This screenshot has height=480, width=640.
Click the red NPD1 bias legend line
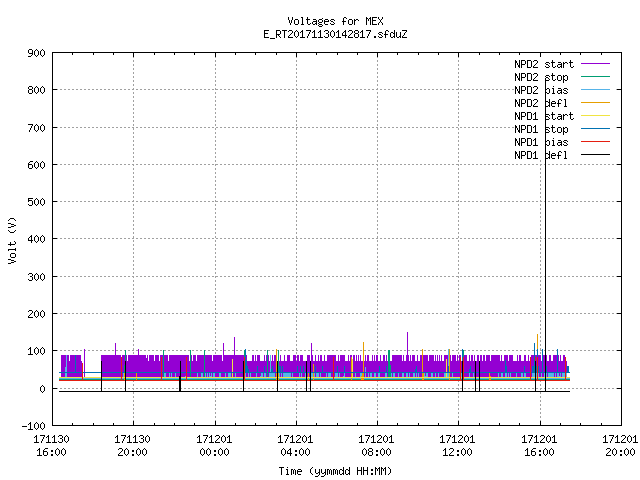(595, 142)
